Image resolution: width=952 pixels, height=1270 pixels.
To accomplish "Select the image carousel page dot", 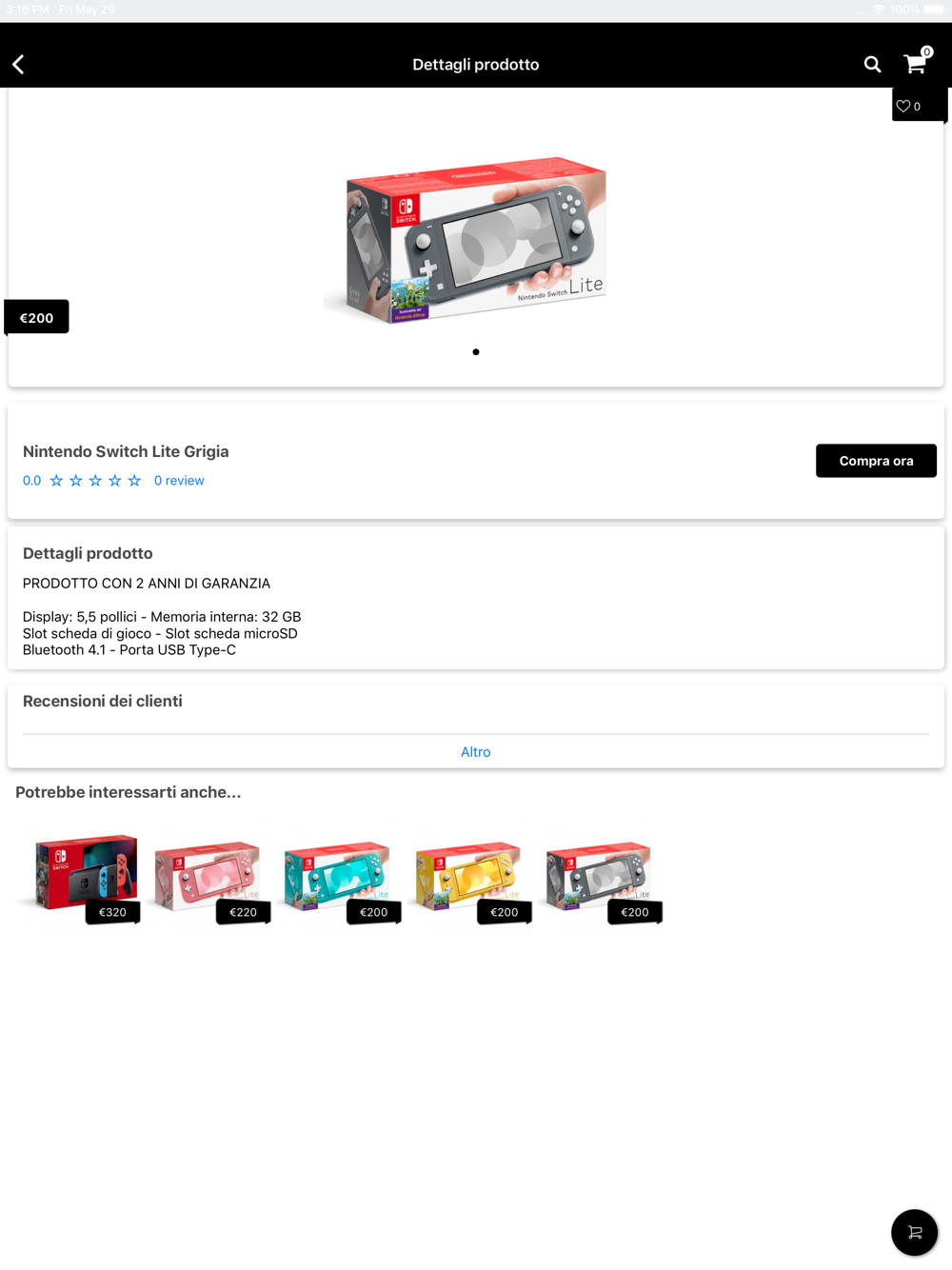I will coord(476,352).
